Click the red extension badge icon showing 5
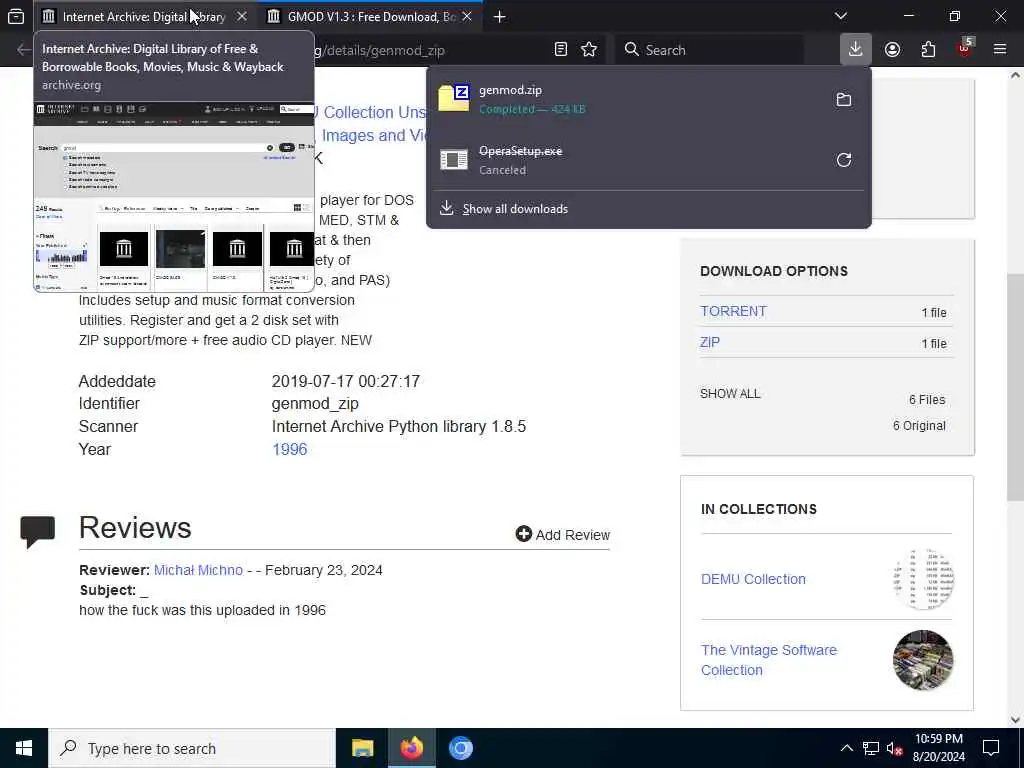The height and width of the screenshot is (768, 1024). tap(965, 48)
